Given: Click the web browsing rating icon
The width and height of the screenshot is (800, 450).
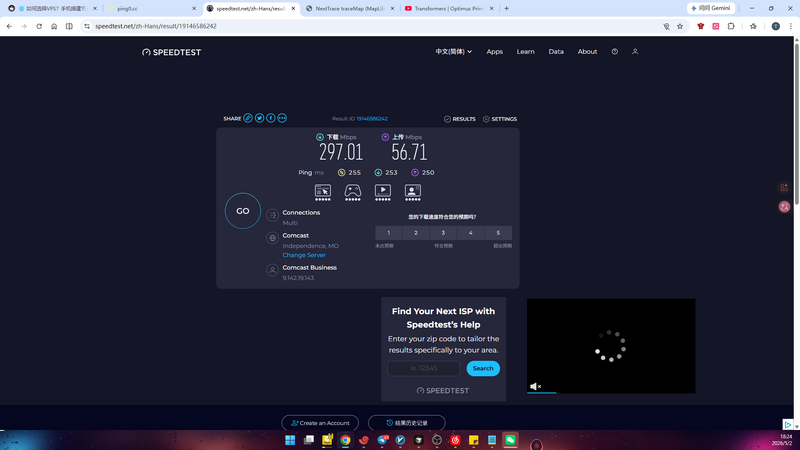Looking at the screenshot, I should [x=322, y=191].
